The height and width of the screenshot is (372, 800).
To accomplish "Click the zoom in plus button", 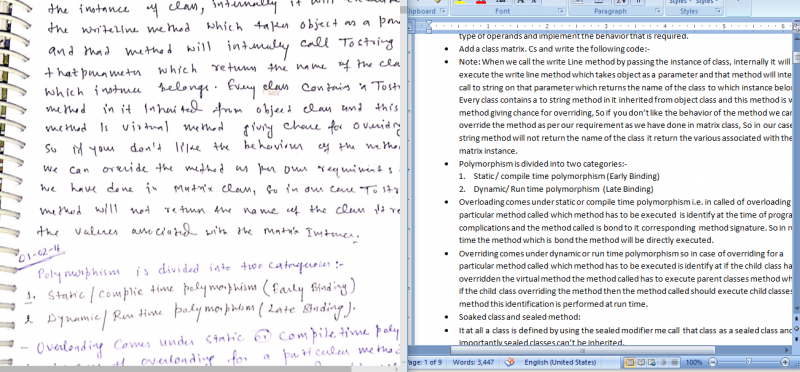I will 785,362.
